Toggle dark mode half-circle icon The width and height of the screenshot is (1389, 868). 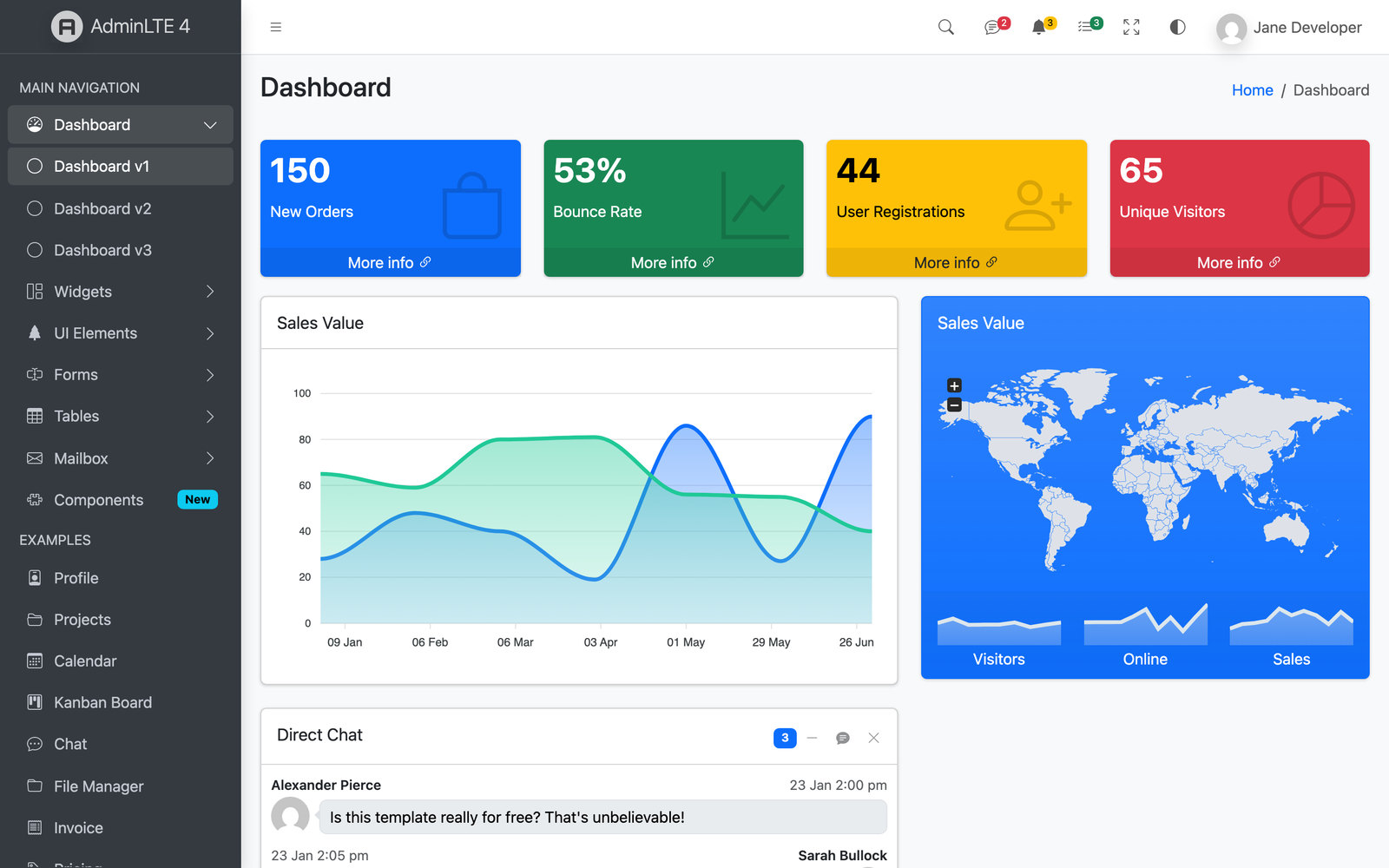tap(1177, 27)
